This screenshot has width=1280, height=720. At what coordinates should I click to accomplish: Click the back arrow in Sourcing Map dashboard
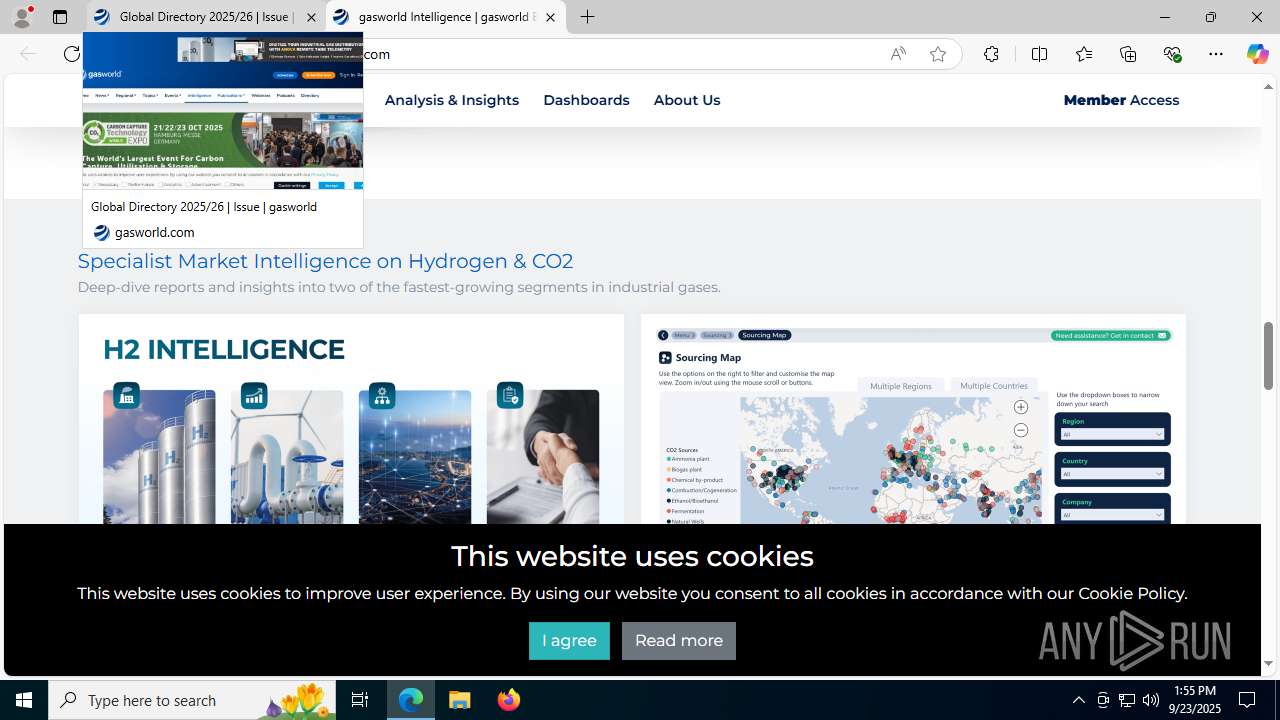pyautogui.click(x=663, y=335)
